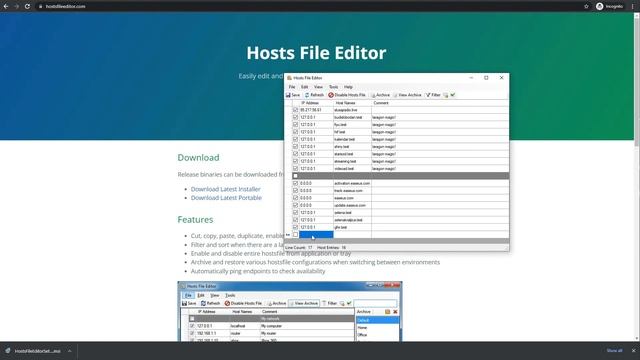Click Show all in the download shelf
This screenshot has height=360, width=640.
click(614, 351)
